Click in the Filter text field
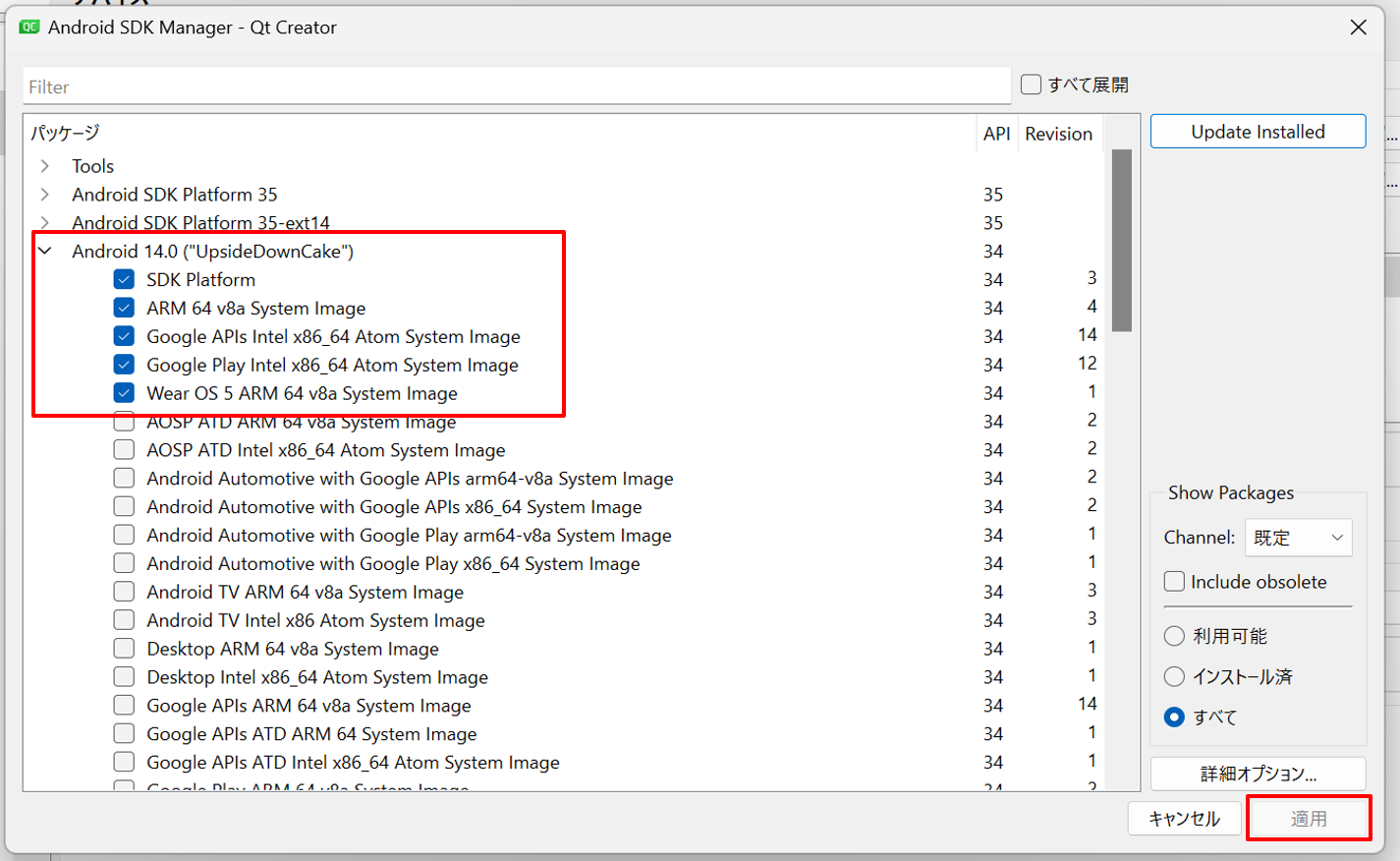Image resolution: width=1400 pixels, height=861 pixels. 516,86
